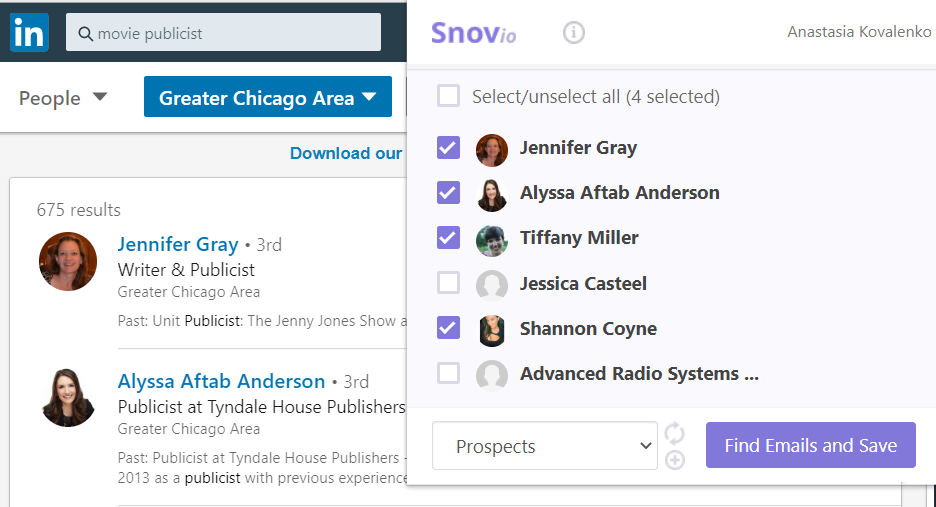Click the refresh list icon beside Prospects
Image resolution: width=936 pixels, height=507 pixels.
(675, 433)
